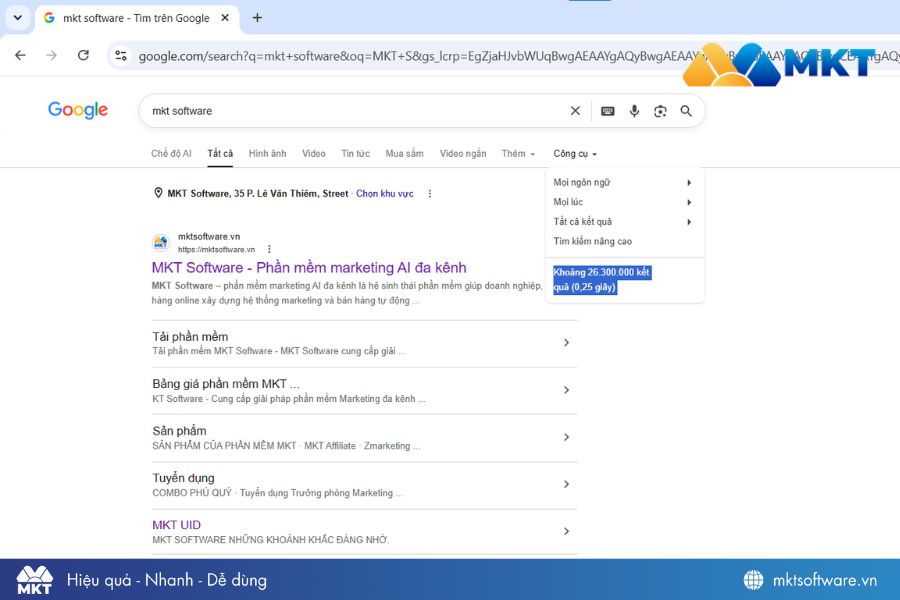Screen dimensions: 900x600
Task: Expand 'Mọi ngôn ngữ' filter submenu
Action: click(x=623, y=183)
